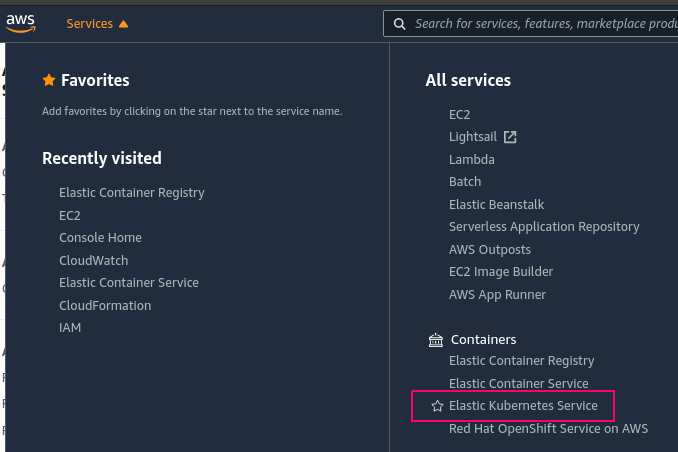Viewport: 678px width, 452px height.
Task: Collapse the Services menu arrow
Action: pyautogui.click(x=123, y=24)
